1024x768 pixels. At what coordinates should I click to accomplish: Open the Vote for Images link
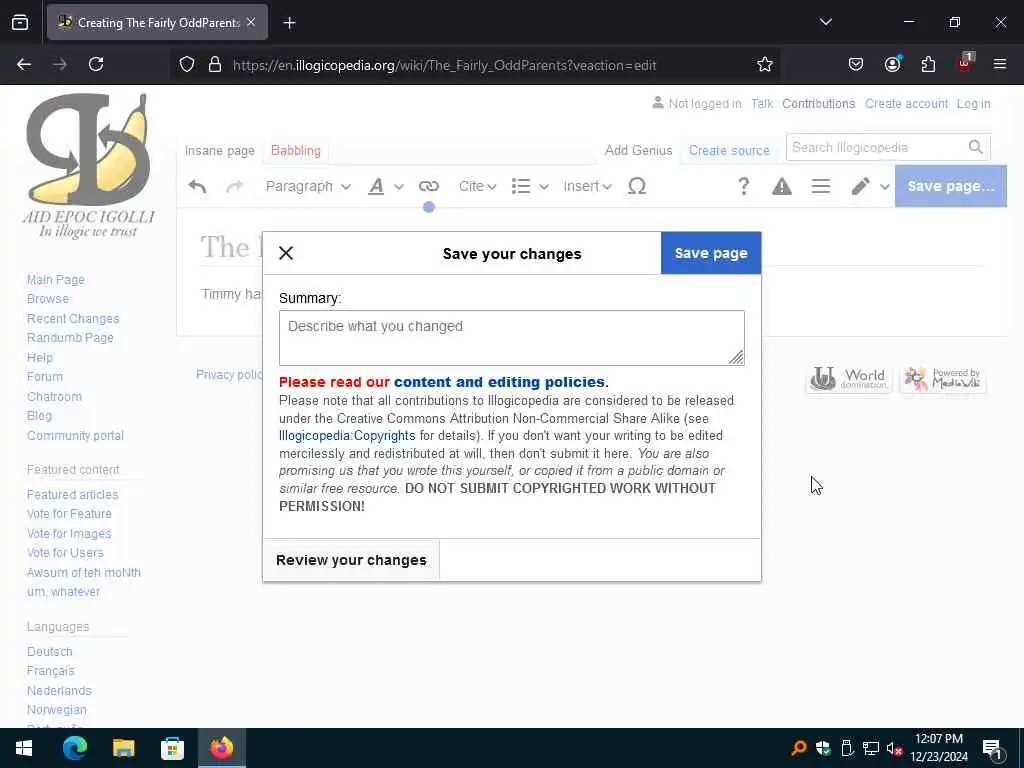[69, 534]
